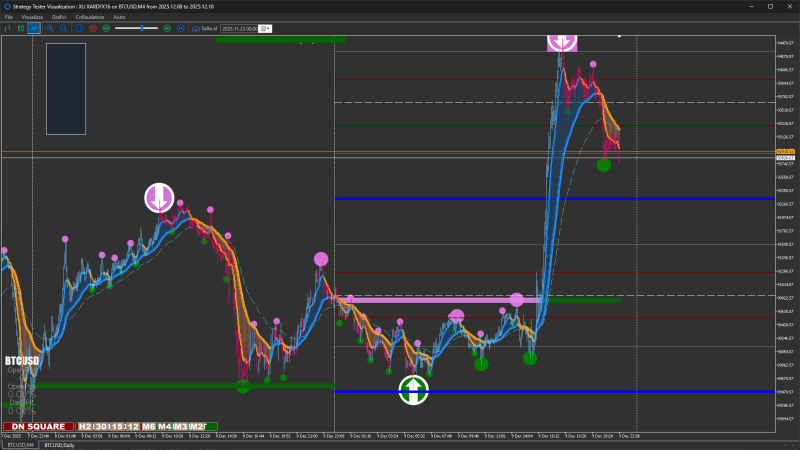This screenshot has width=800, height=450.
Task: Open the Collaudatore menu
Action: (90, 17)
